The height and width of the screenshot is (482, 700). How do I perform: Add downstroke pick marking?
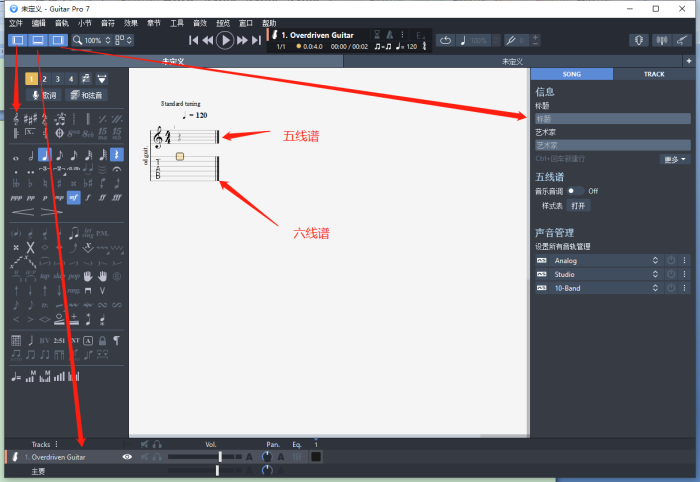88,291
